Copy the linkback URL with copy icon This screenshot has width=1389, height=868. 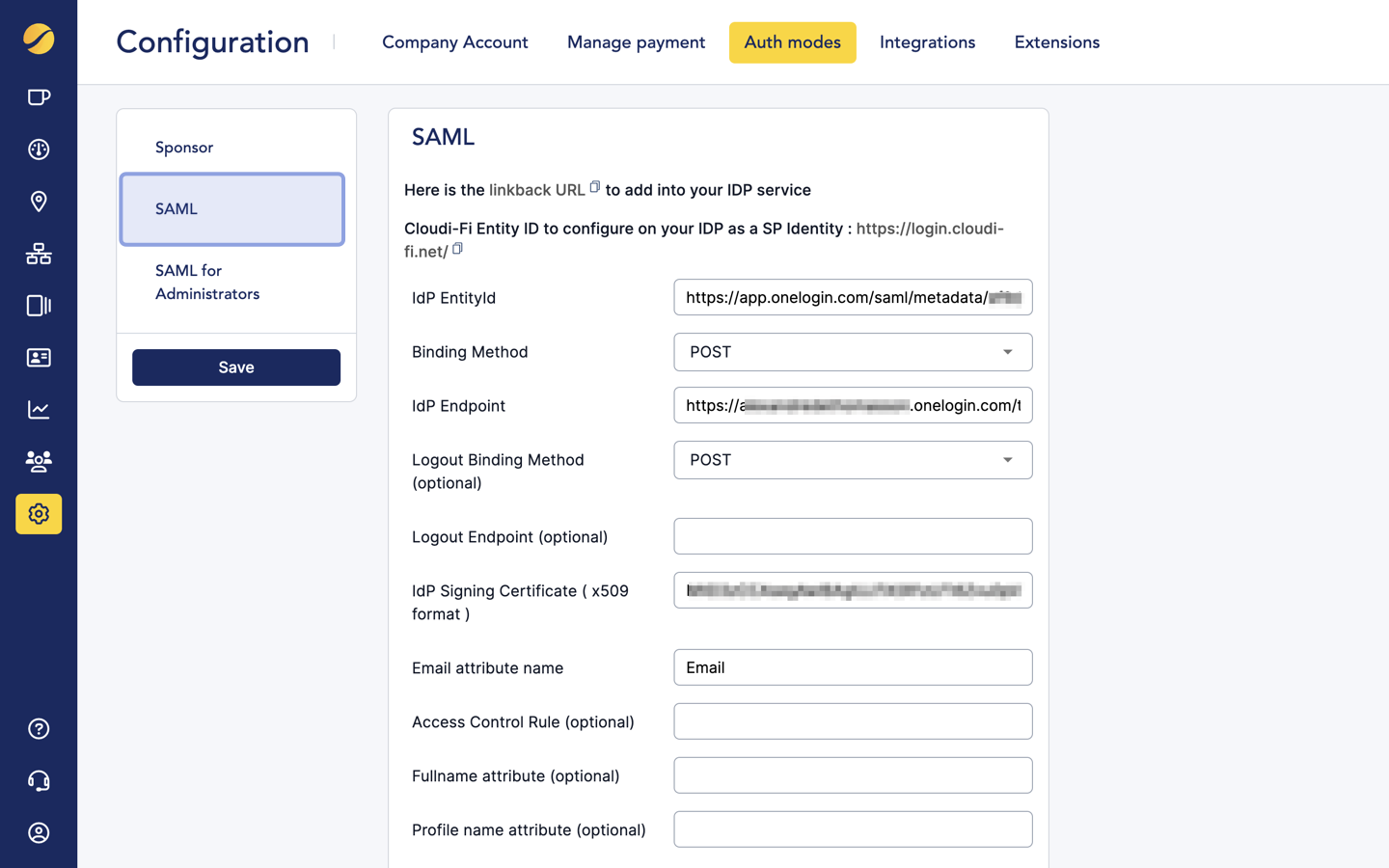click(x=595, y=187)
